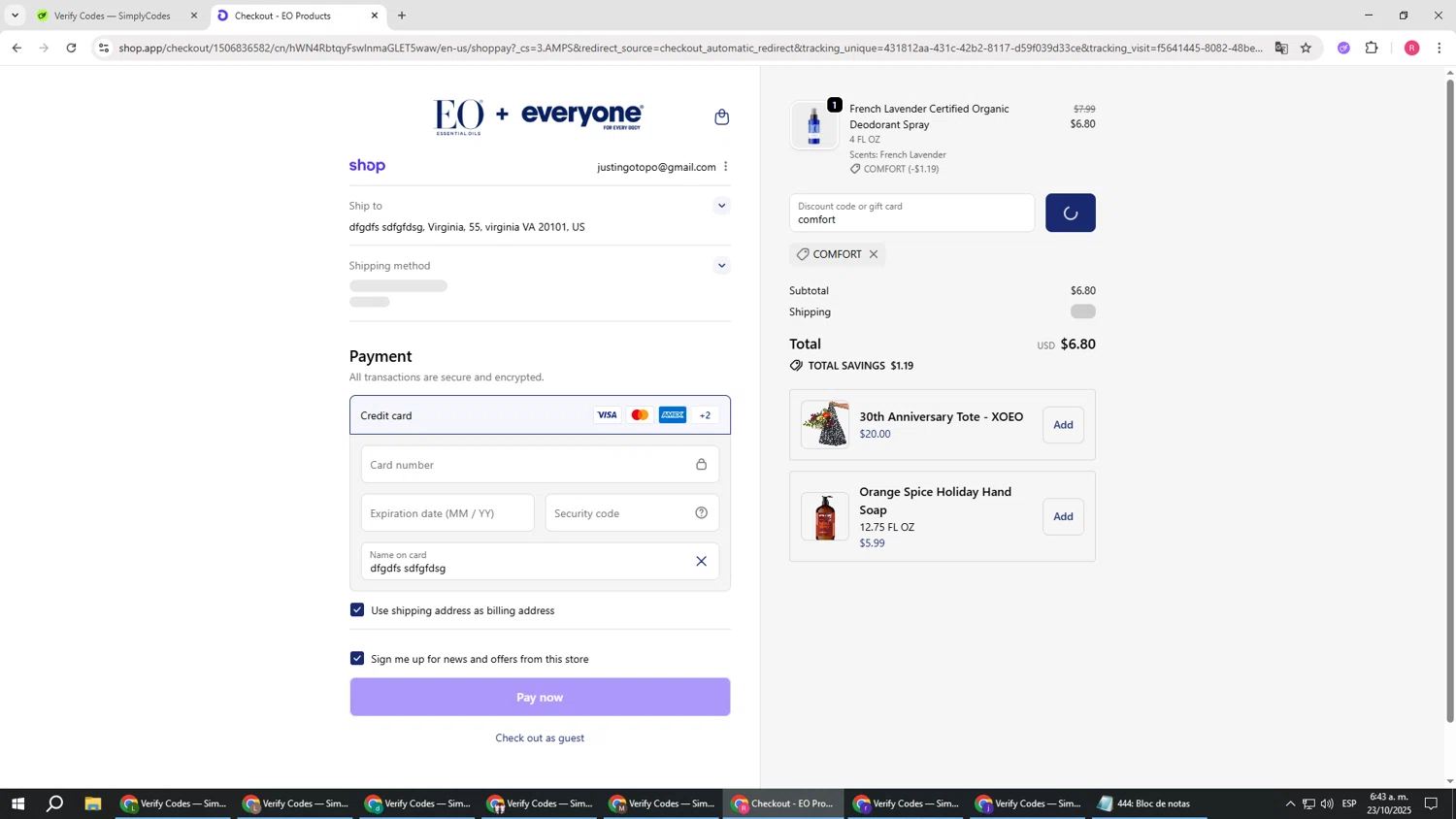Open File Explorer from the taskbar
The height and width of the screenshot is (819, 1456).
pos(93,803)
